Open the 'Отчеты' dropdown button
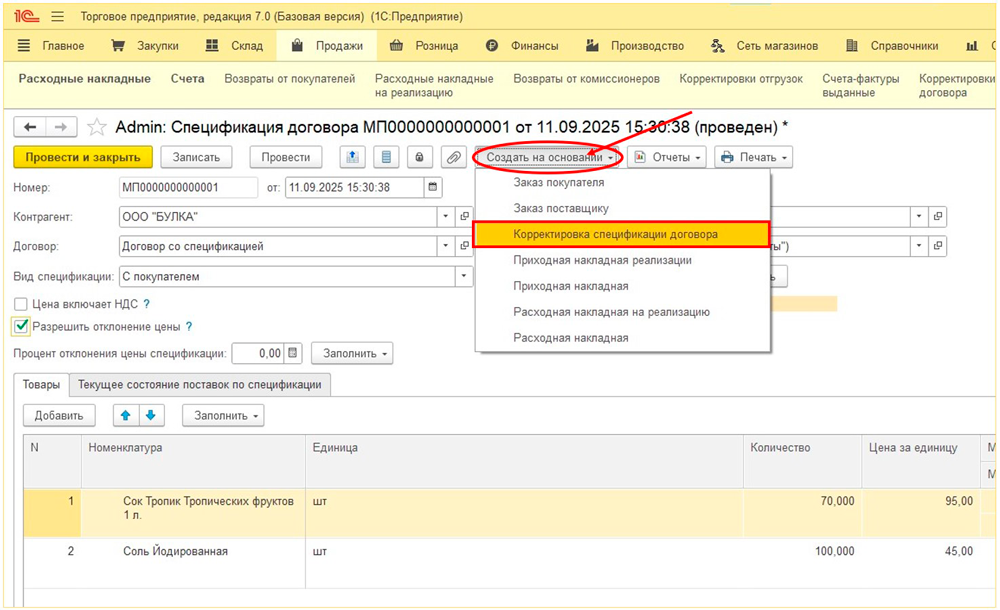This screenshot has height=610, width=1000. pyautogui.click(x=667, y=157)
